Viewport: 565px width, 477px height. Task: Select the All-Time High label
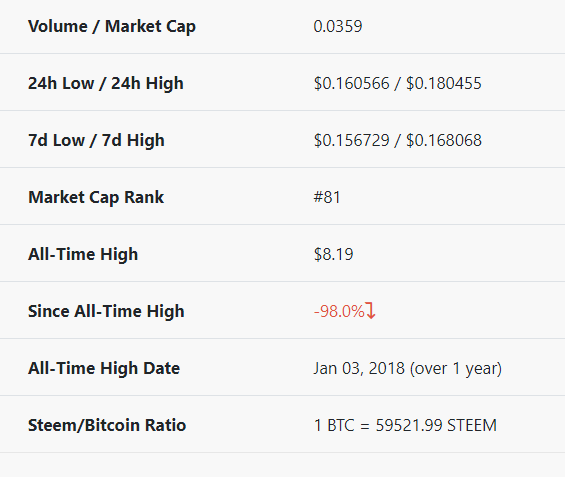[x=83, y=254]
